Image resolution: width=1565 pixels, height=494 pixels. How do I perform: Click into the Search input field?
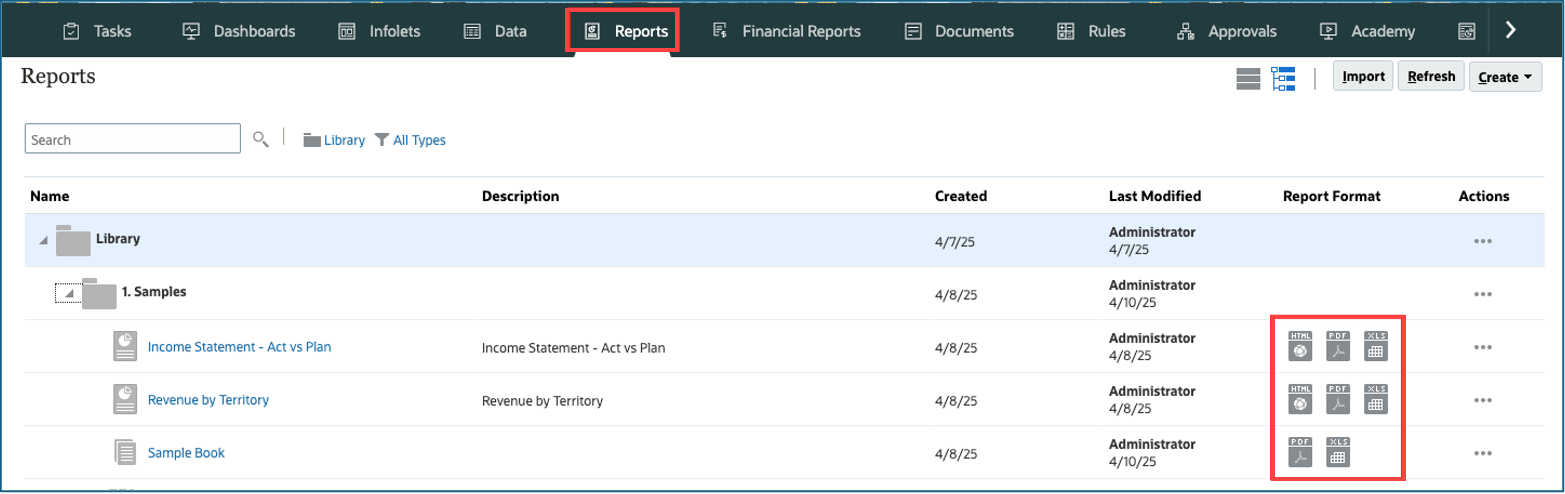(132, 140)
